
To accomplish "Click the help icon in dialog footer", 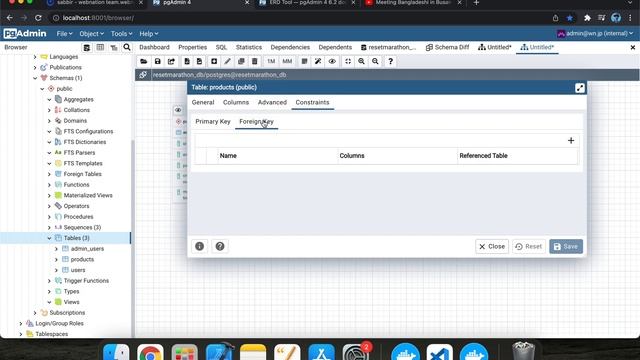I will 220,247.
